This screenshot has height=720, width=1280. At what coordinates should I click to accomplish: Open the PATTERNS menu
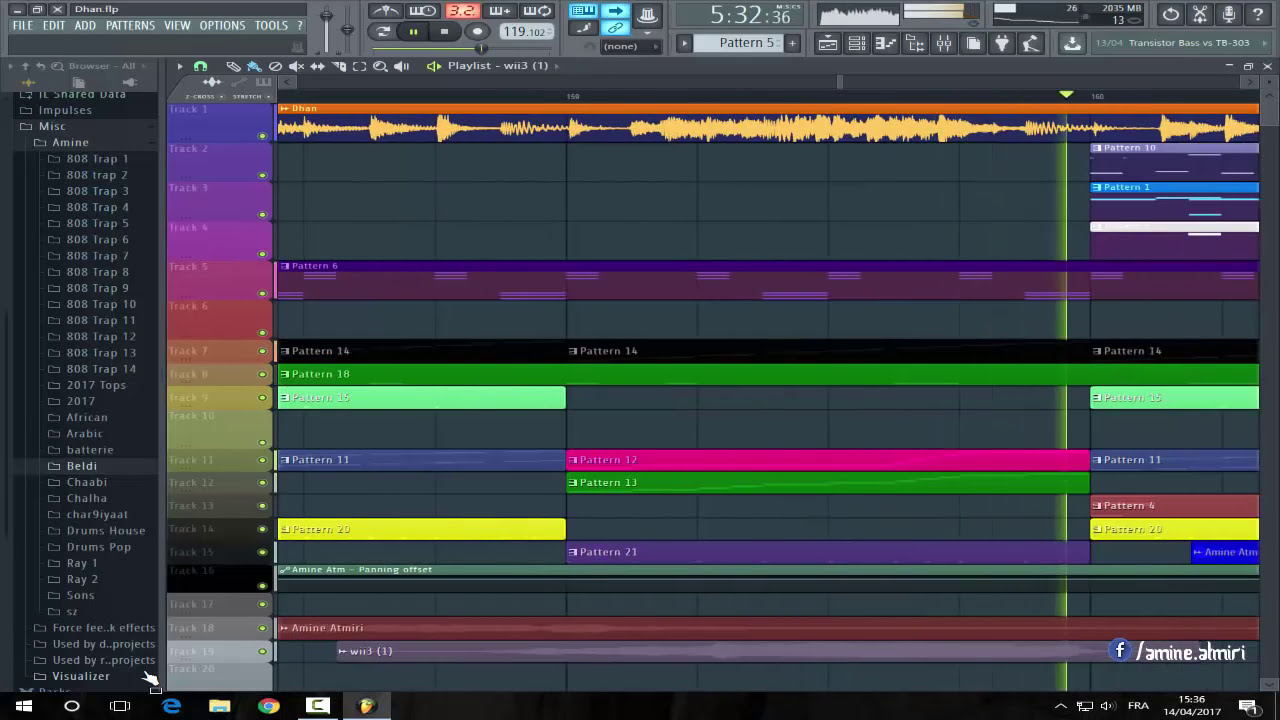130,25
